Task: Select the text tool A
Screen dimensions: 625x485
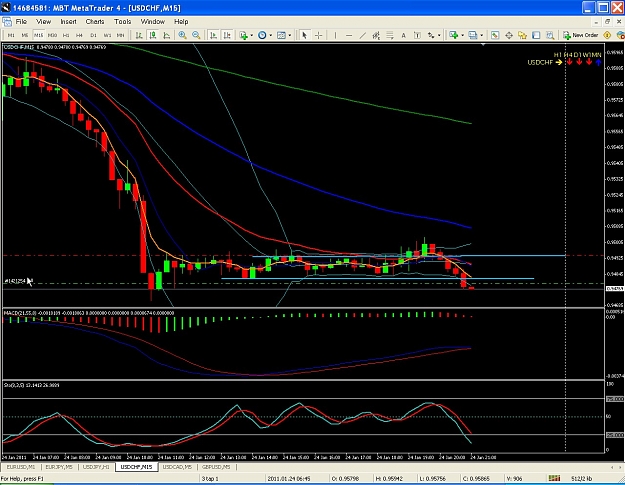Action: (x=403, y=35)
